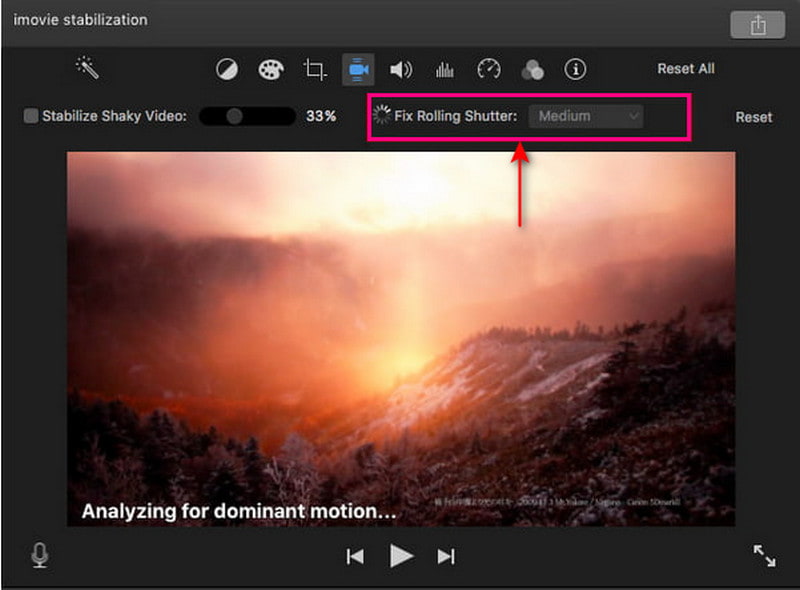Image resolution: width=800 pixels, height=590 pixels.
Task: Click Reset All to clear adjustments
Action: [x=685, y=68]
